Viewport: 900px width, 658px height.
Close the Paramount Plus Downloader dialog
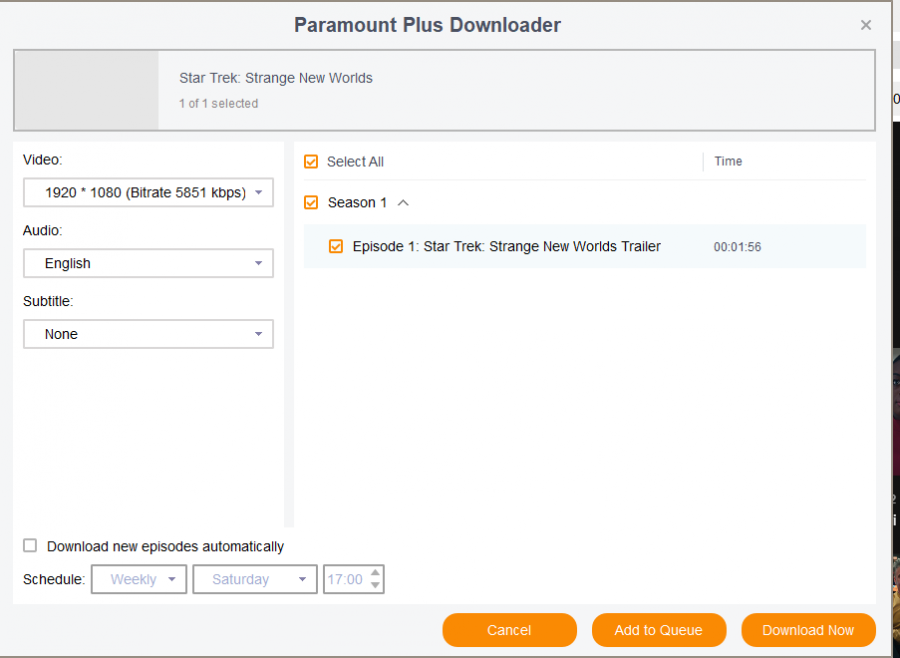click(866, 25)
